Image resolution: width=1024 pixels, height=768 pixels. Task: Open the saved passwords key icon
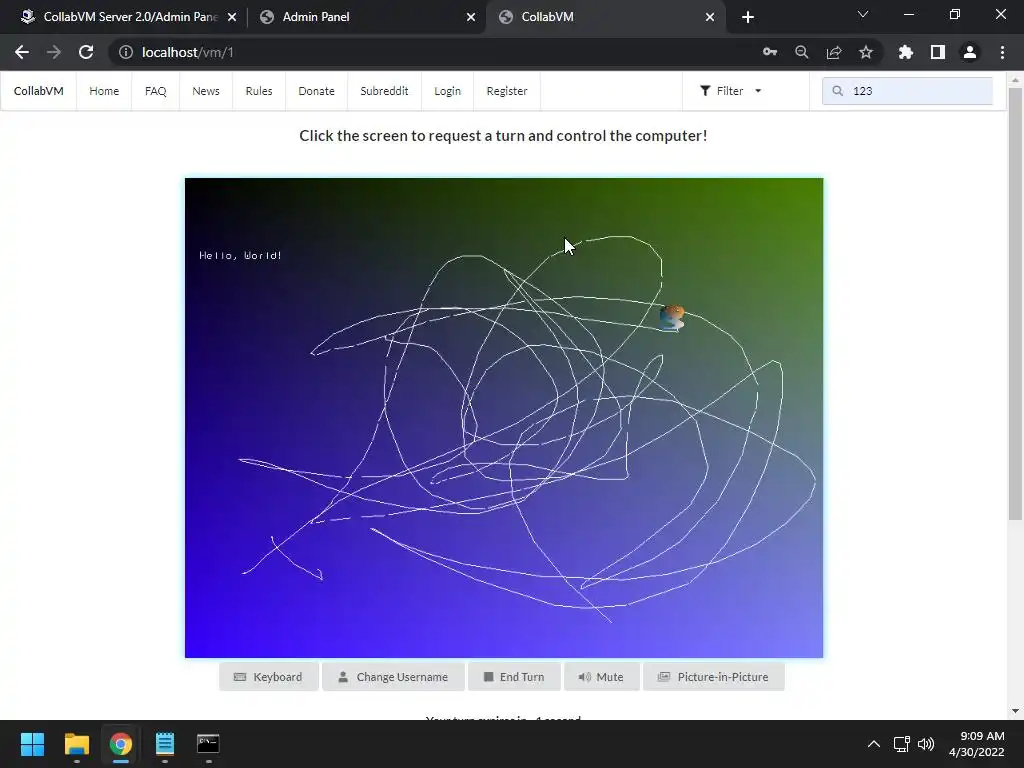(x=770, y=52)
